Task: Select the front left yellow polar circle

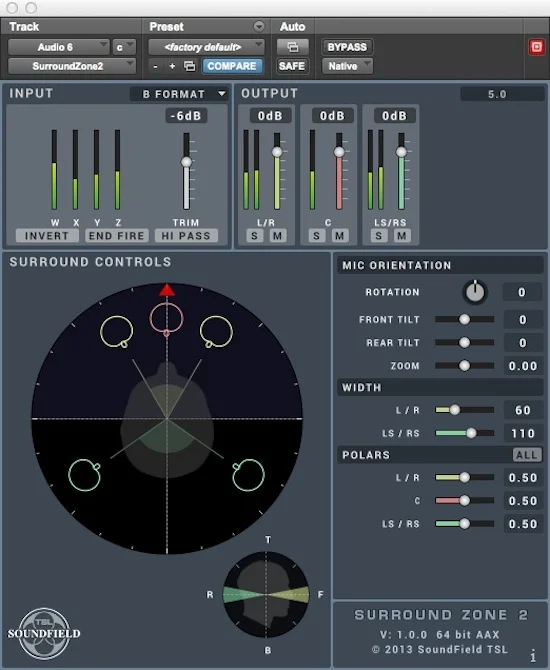Action: 117,332
